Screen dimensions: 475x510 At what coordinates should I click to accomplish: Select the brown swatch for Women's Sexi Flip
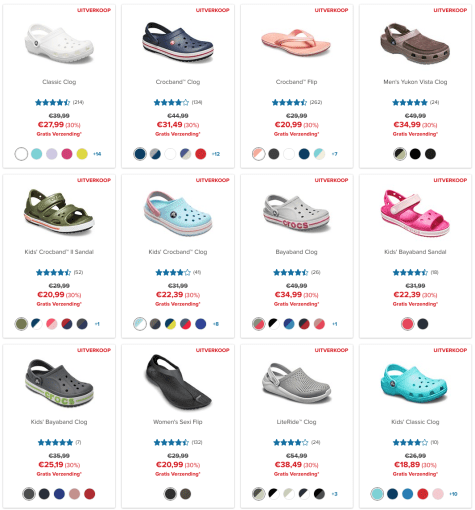coord(186,494)
